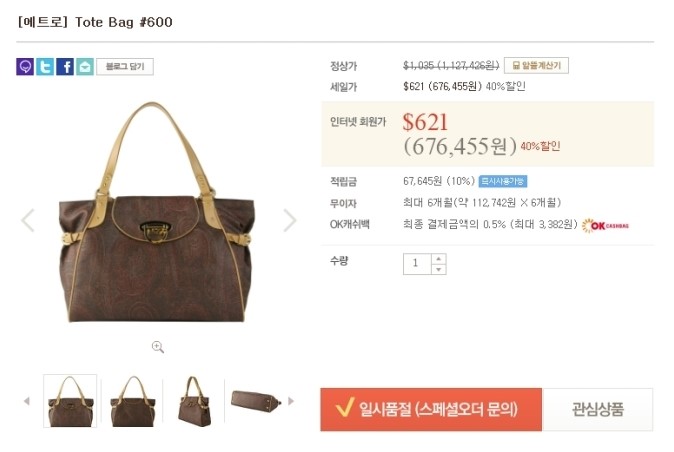674x452 pixels.
Task: Select first front-view bag thumbnail
Action: click(x=70, y=401)
